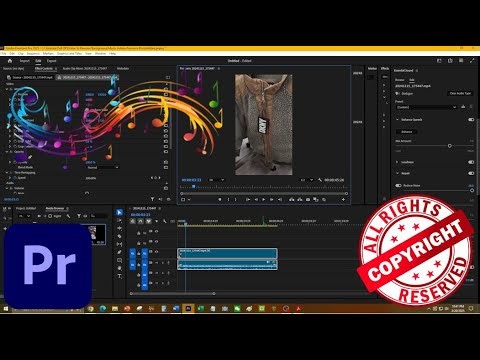This screenshot has height=360, width=480.
Task: Step forward one frame in Program monitor
Action: (272, 199)
